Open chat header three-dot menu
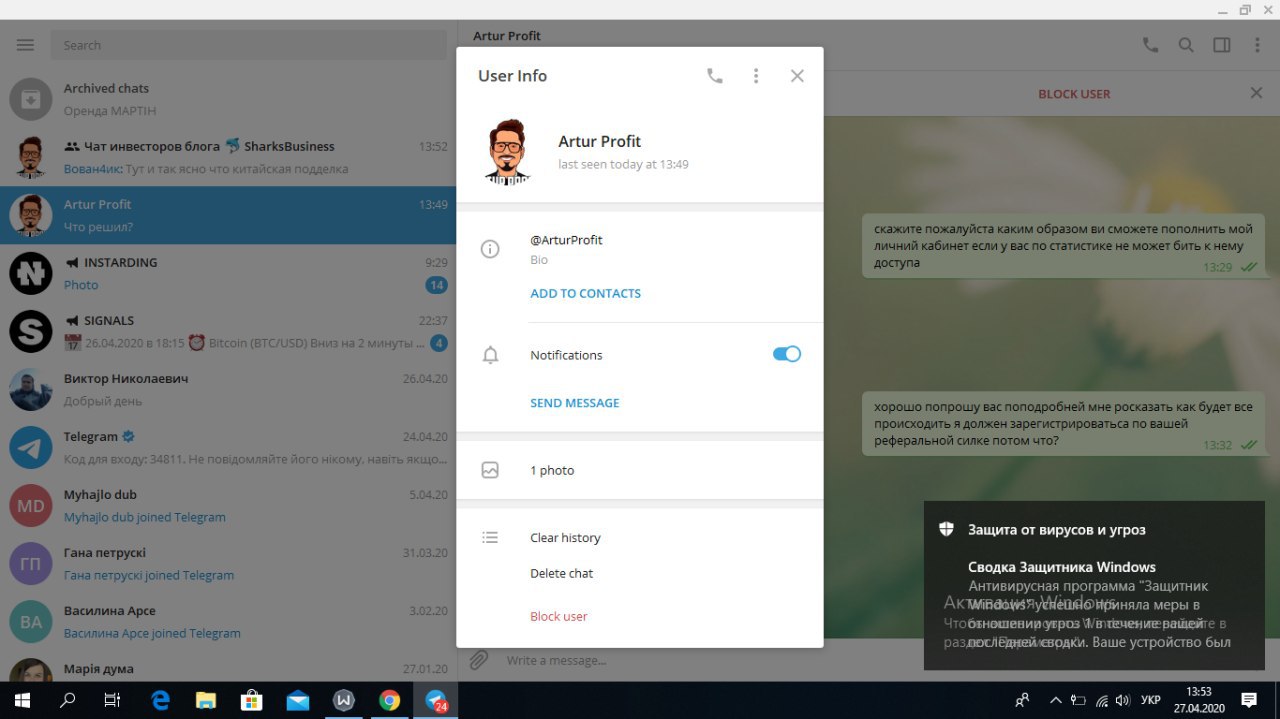 click(1257, 45)
